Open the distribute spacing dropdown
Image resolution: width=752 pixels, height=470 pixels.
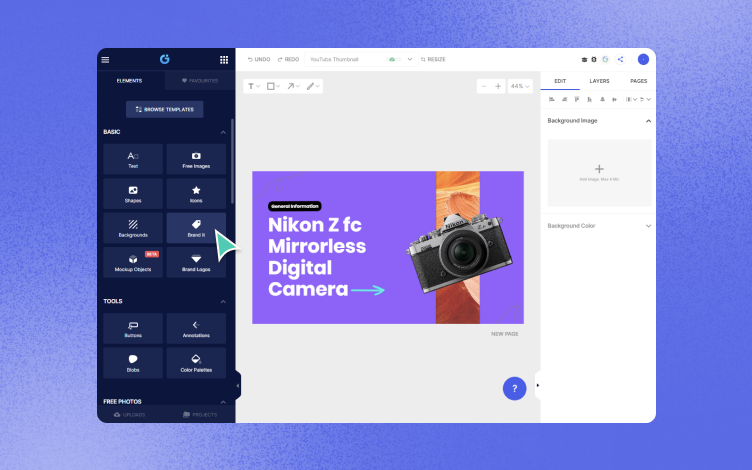pos(631,99)
